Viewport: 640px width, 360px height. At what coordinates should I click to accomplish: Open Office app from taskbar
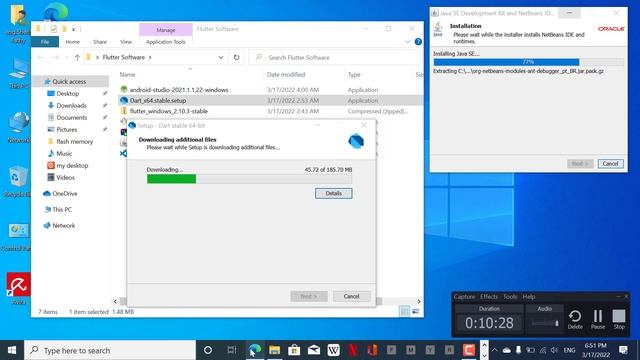coord(372,350)
